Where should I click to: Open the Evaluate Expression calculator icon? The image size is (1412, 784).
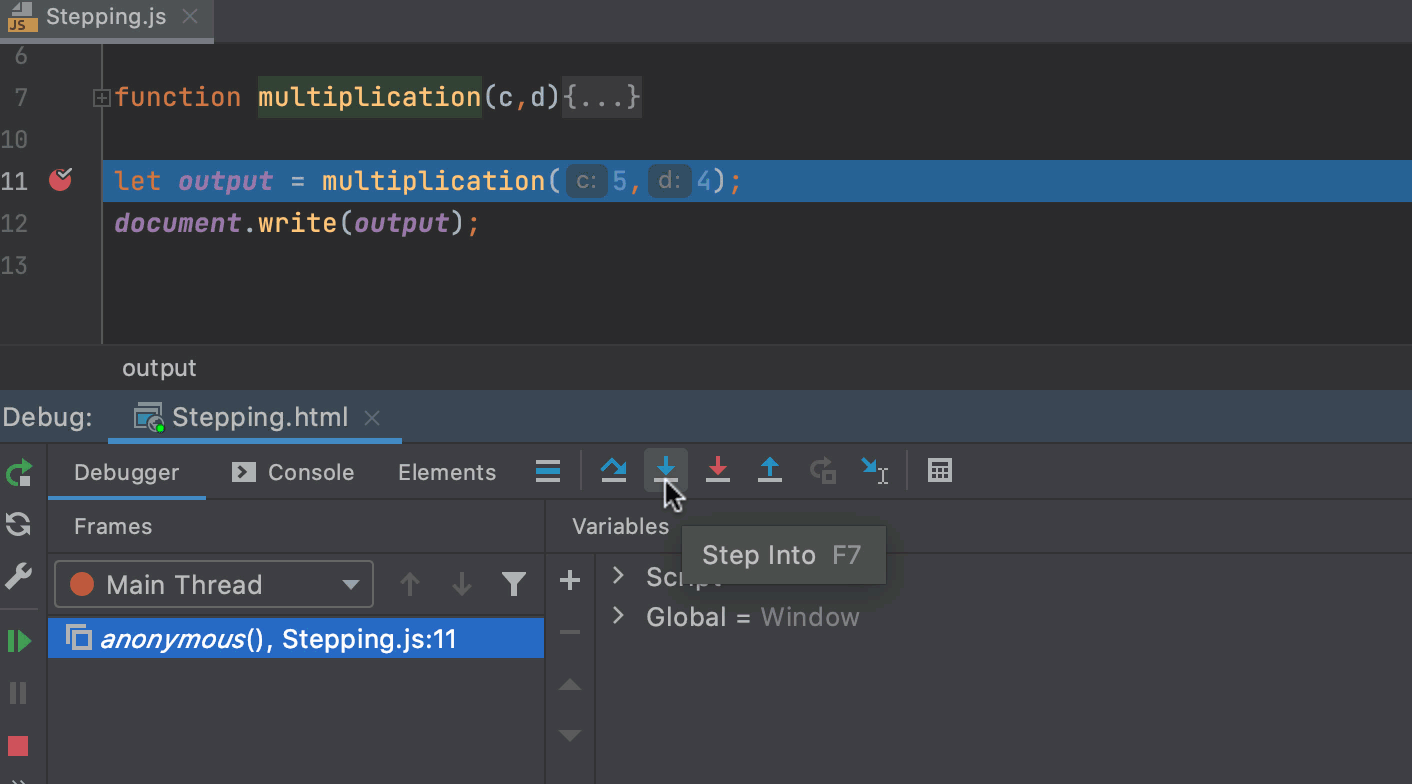click(939, 471)
